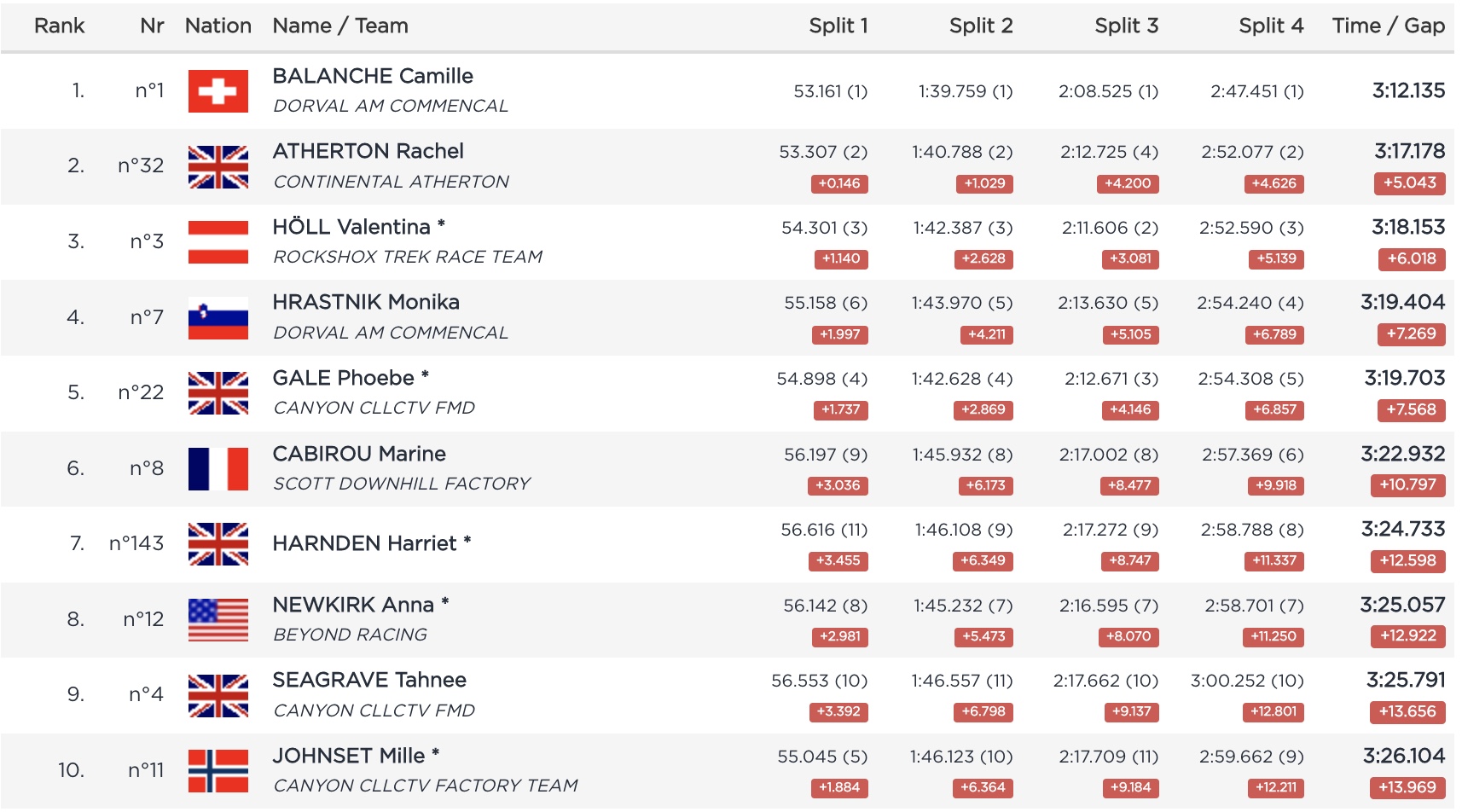Viewport: 1462px width, 812px height.
Task: Click the +13.969 final gap badge
Action: [x=1407, y=787]
